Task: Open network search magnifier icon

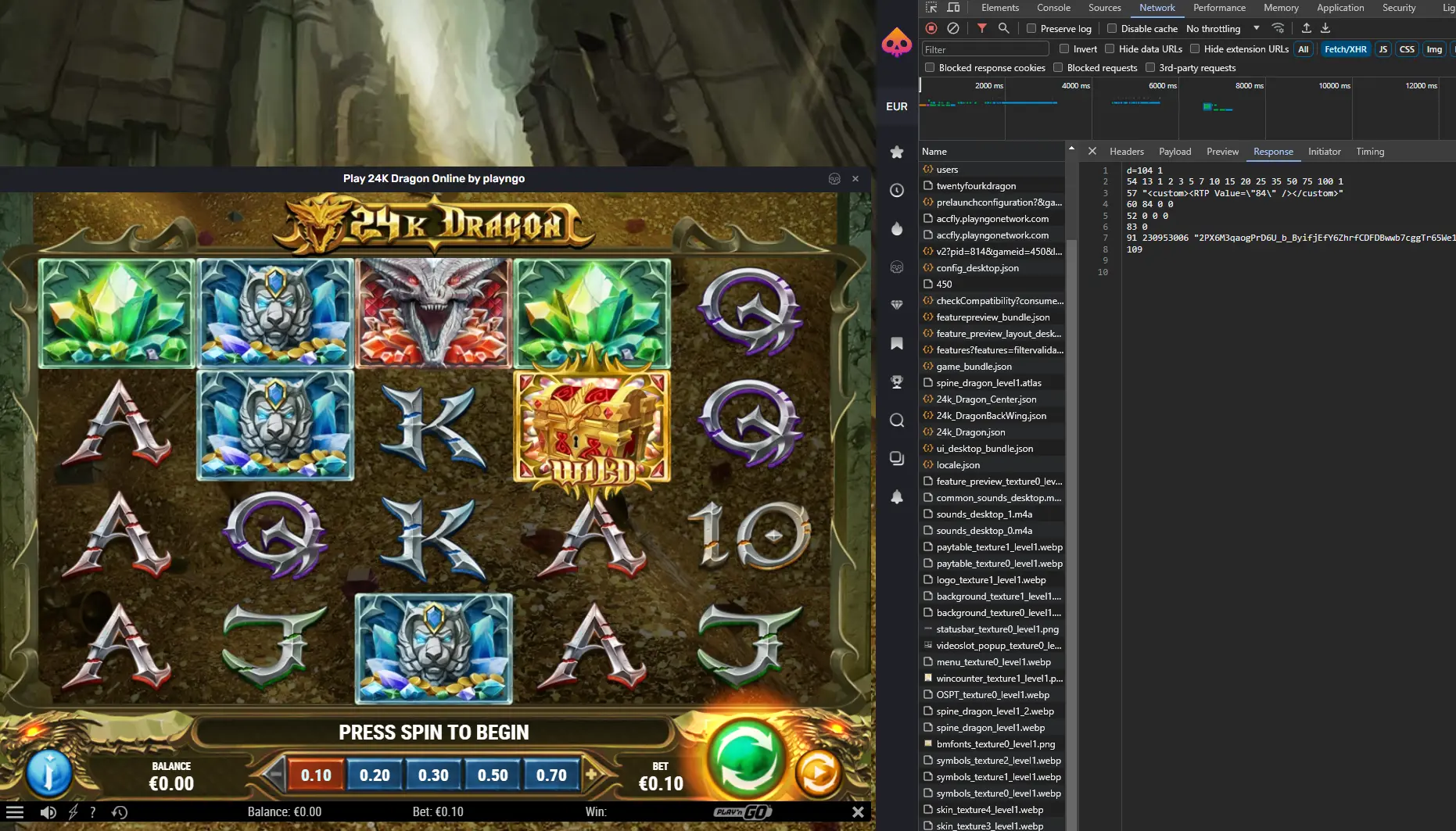Action: [x=1004, y=28]
